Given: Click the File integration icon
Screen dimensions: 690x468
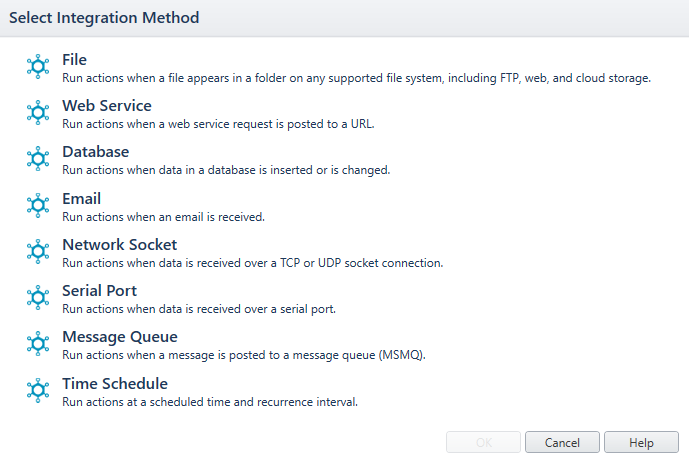Looking at the screenshot, I should (x=38, y=67).
